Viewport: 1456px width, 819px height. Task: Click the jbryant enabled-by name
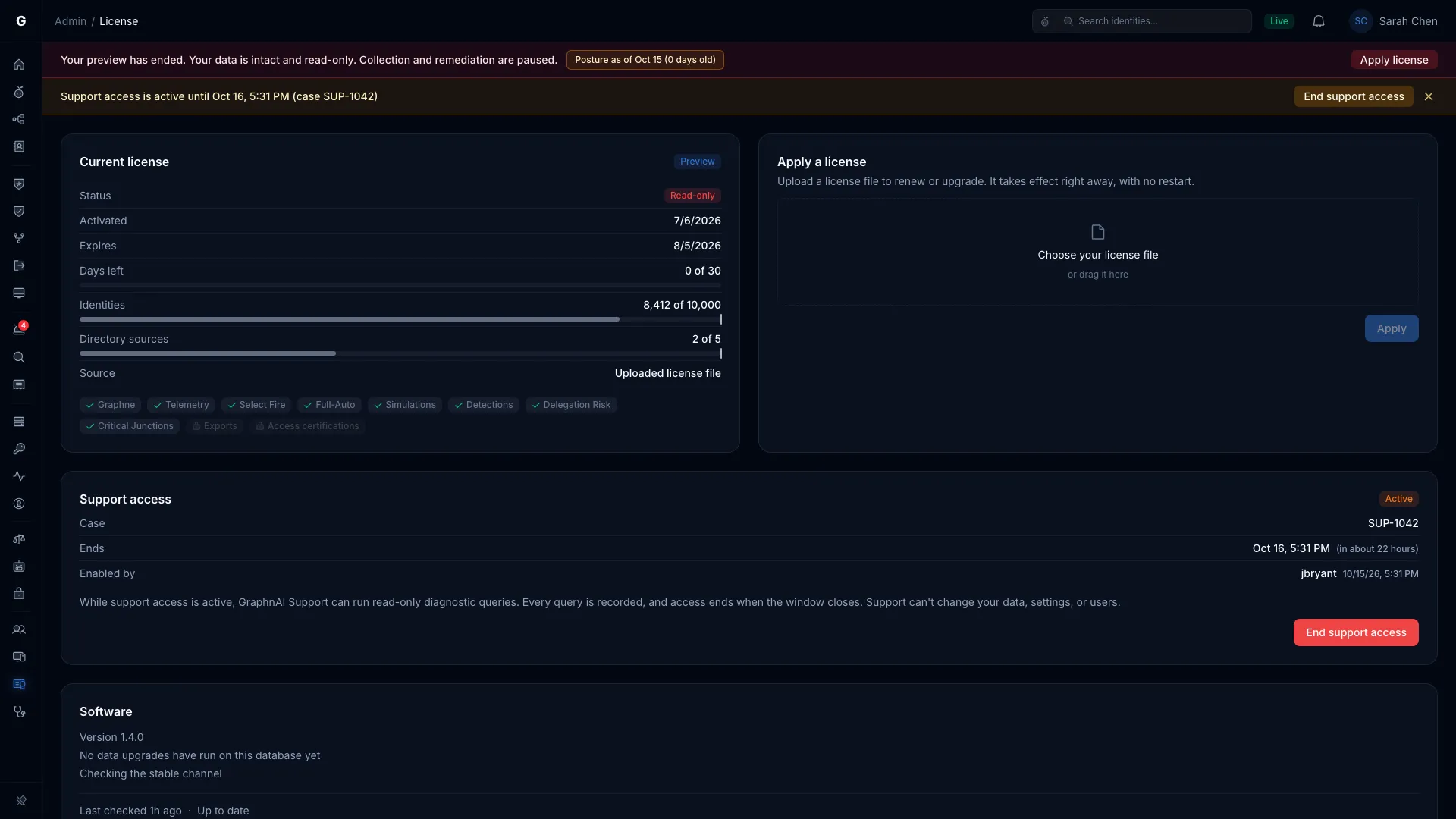pyautogui.click(x=1319, y=573)
